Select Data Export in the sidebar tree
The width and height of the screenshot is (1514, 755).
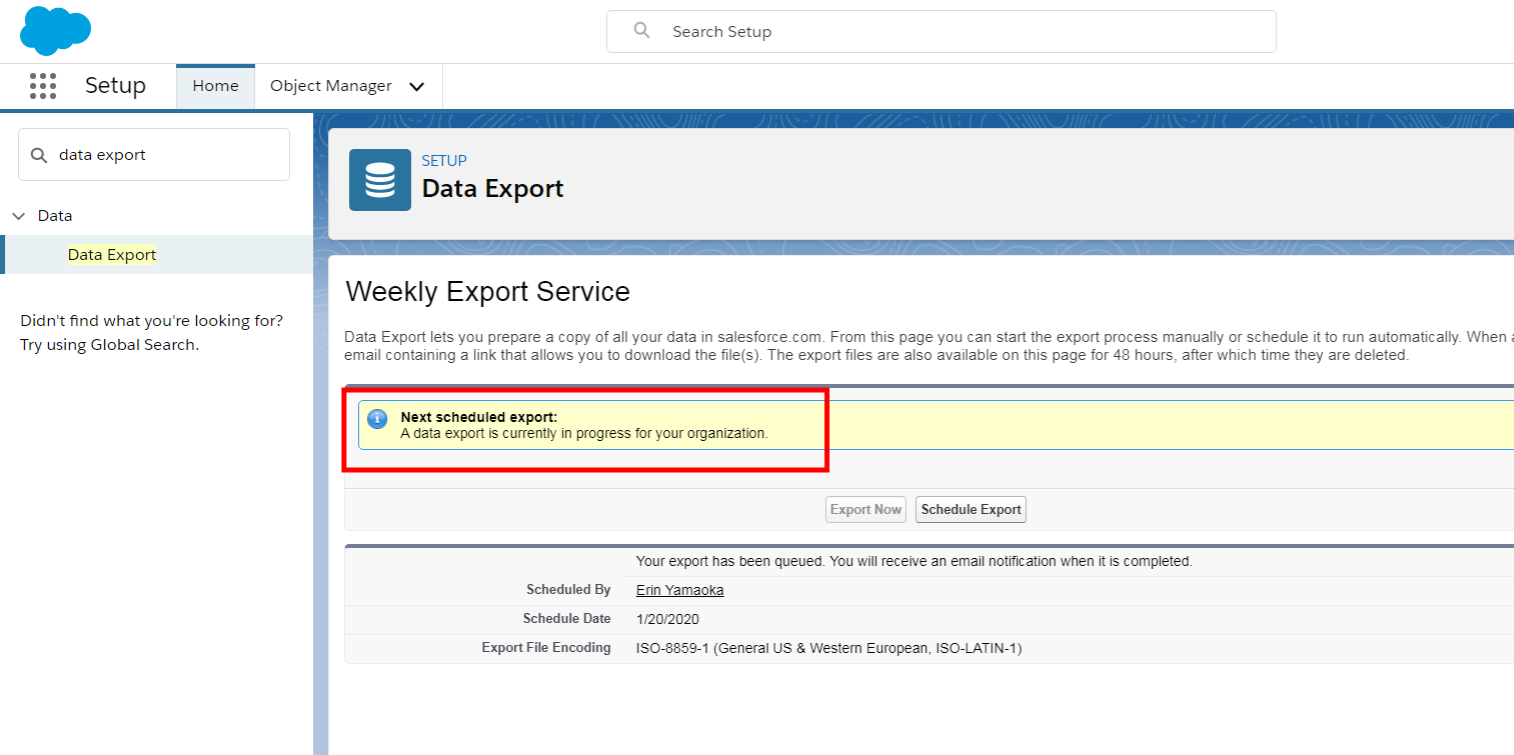click(x=111, y=254)
